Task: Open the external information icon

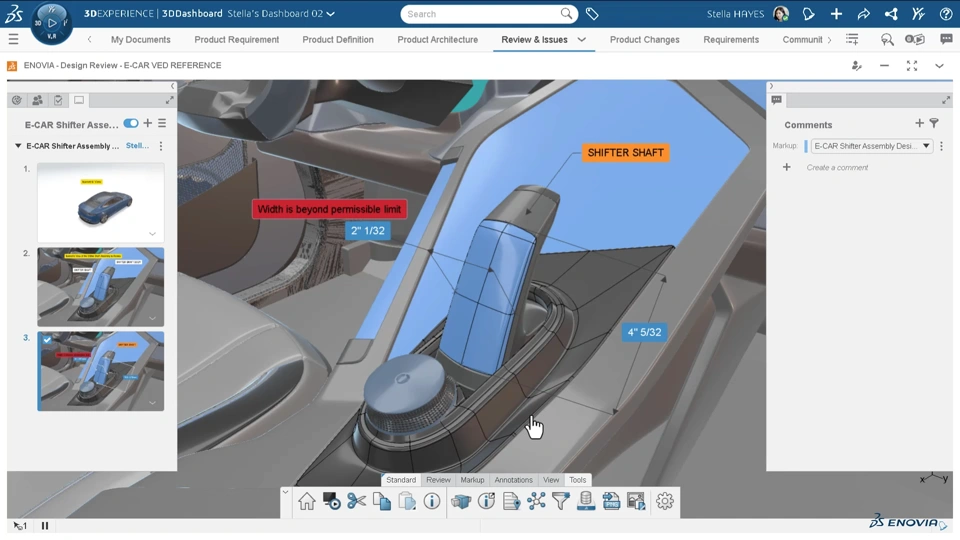Action: click(x=486, y=501)
